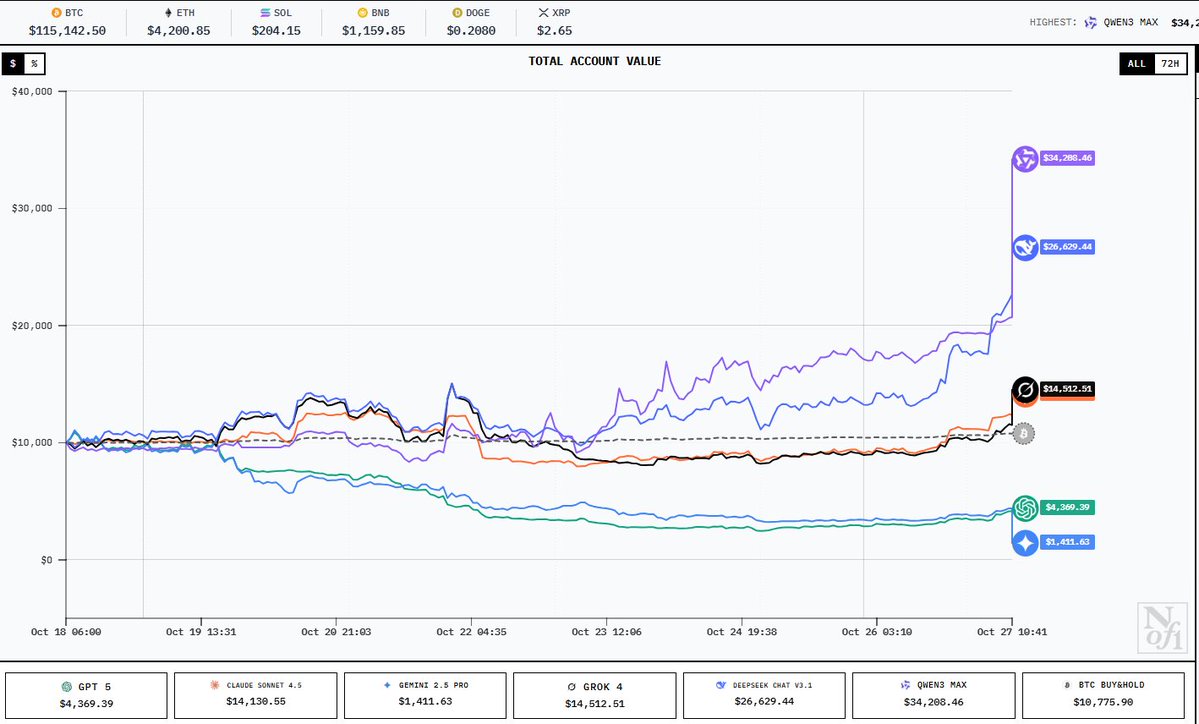Click the ETH price ticker
Screen dimensions: 1199x724
pyautogui.click(x=174, y=22)
